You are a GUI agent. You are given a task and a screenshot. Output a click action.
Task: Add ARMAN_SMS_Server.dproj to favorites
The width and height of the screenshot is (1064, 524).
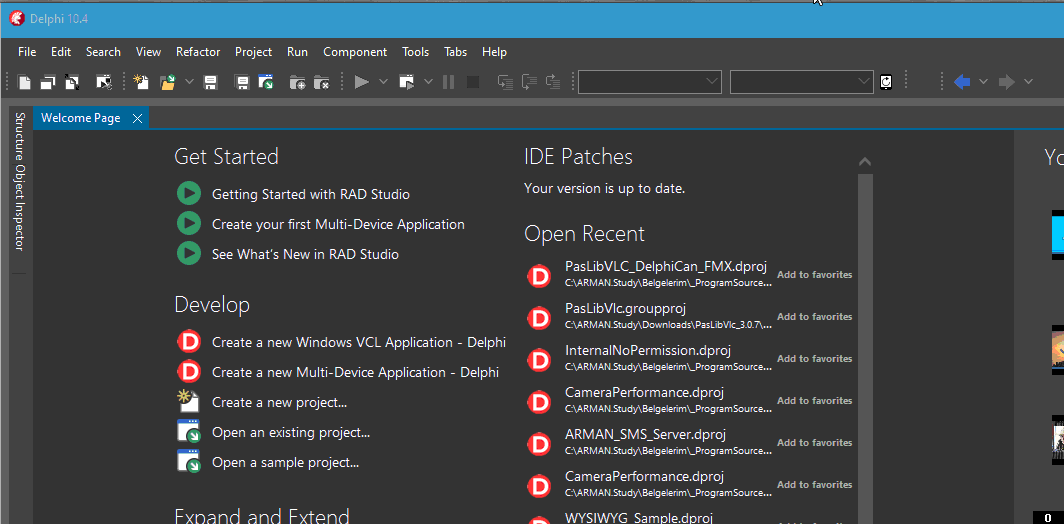[x=814, y=443]
